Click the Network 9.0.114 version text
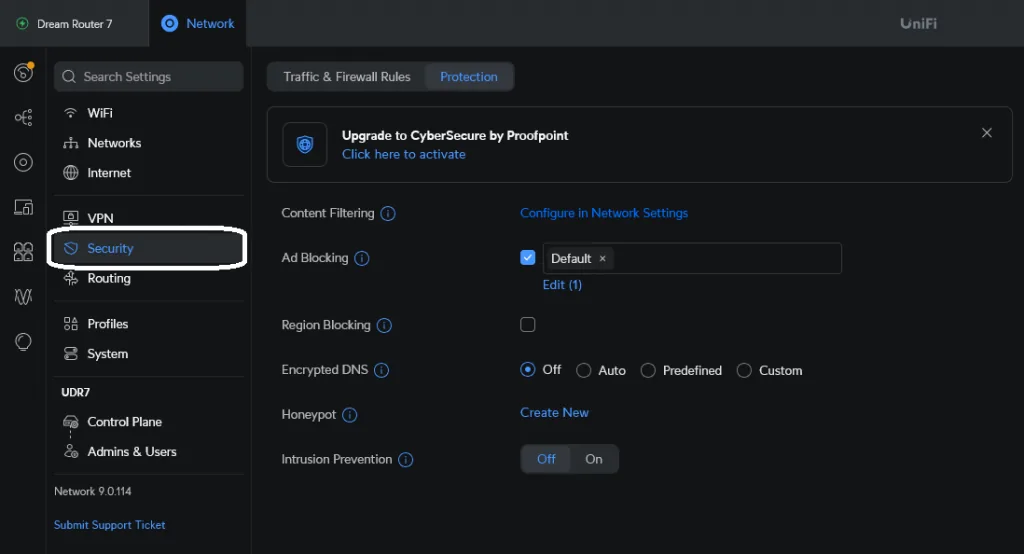Image resolution: width=1024 pixels, height=554 pixels. click(93, 491)
